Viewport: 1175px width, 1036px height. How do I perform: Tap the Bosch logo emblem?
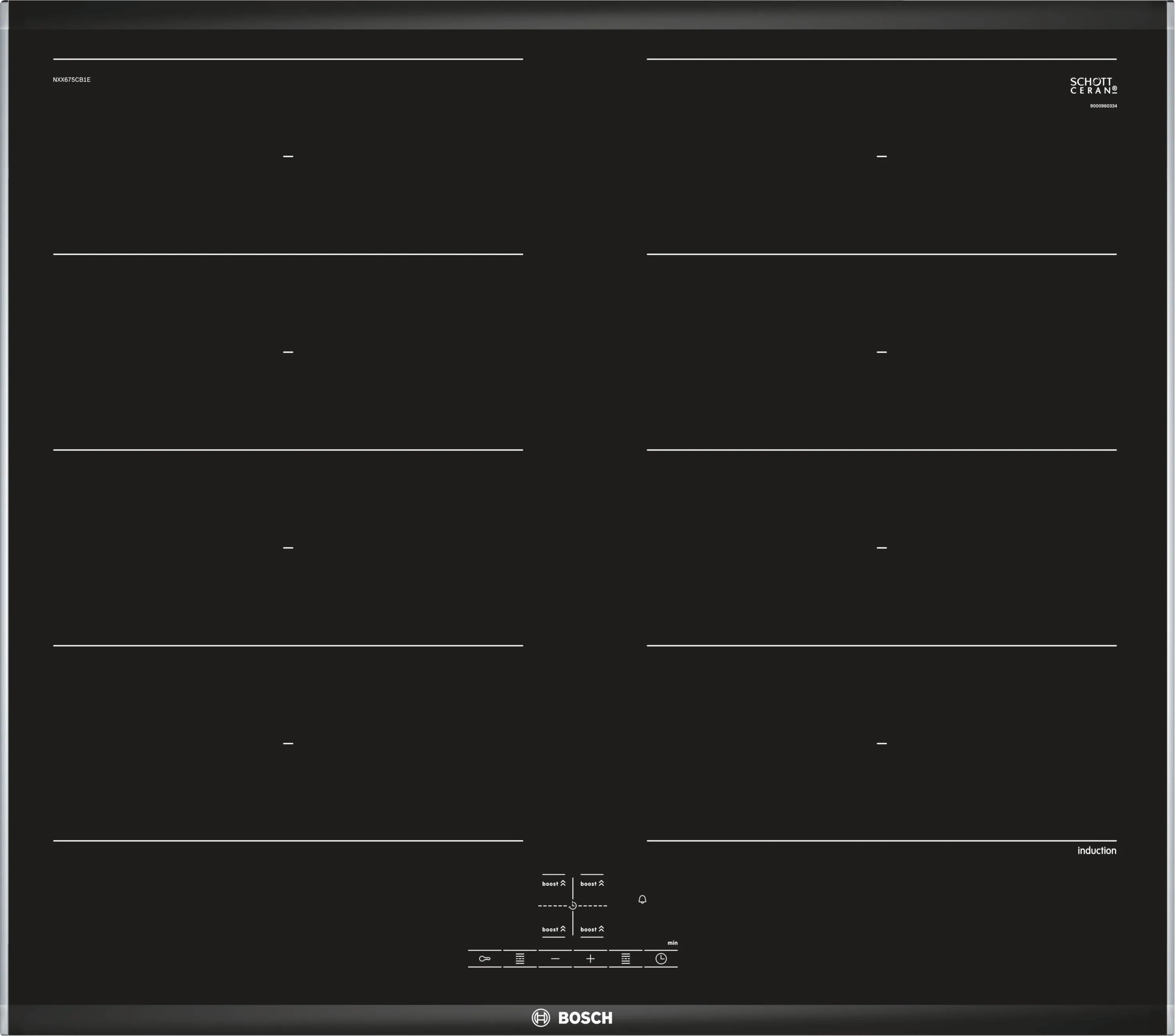[x=540, y=1018]
